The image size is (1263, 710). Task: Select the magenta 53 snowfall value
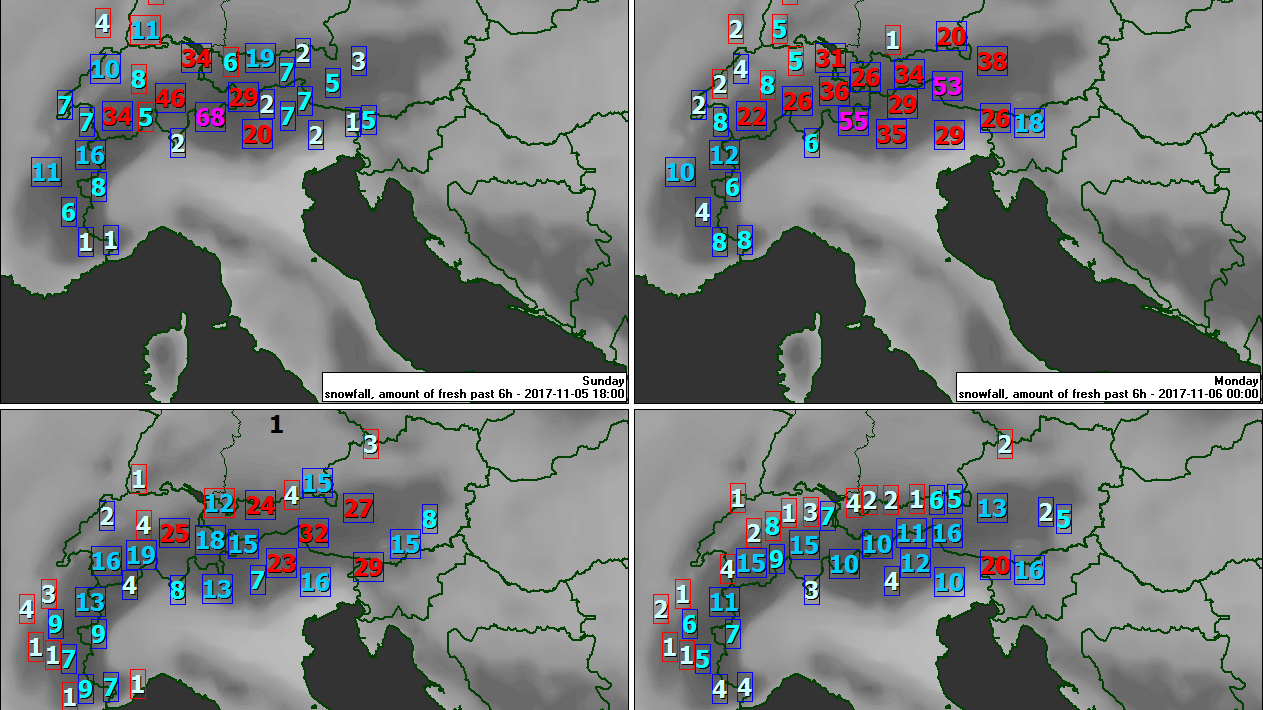coord(947,86)
